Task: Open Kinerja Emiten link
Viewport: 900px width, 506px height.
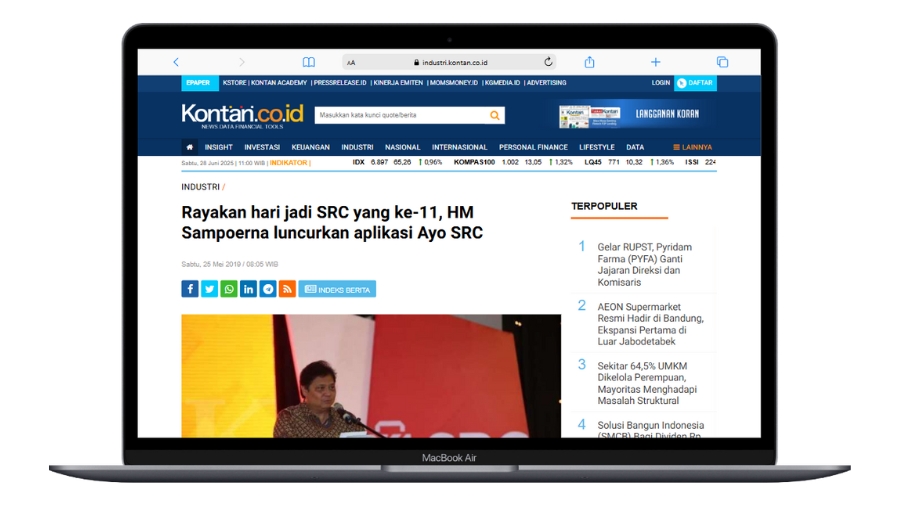Action: (x=398, y=83)
